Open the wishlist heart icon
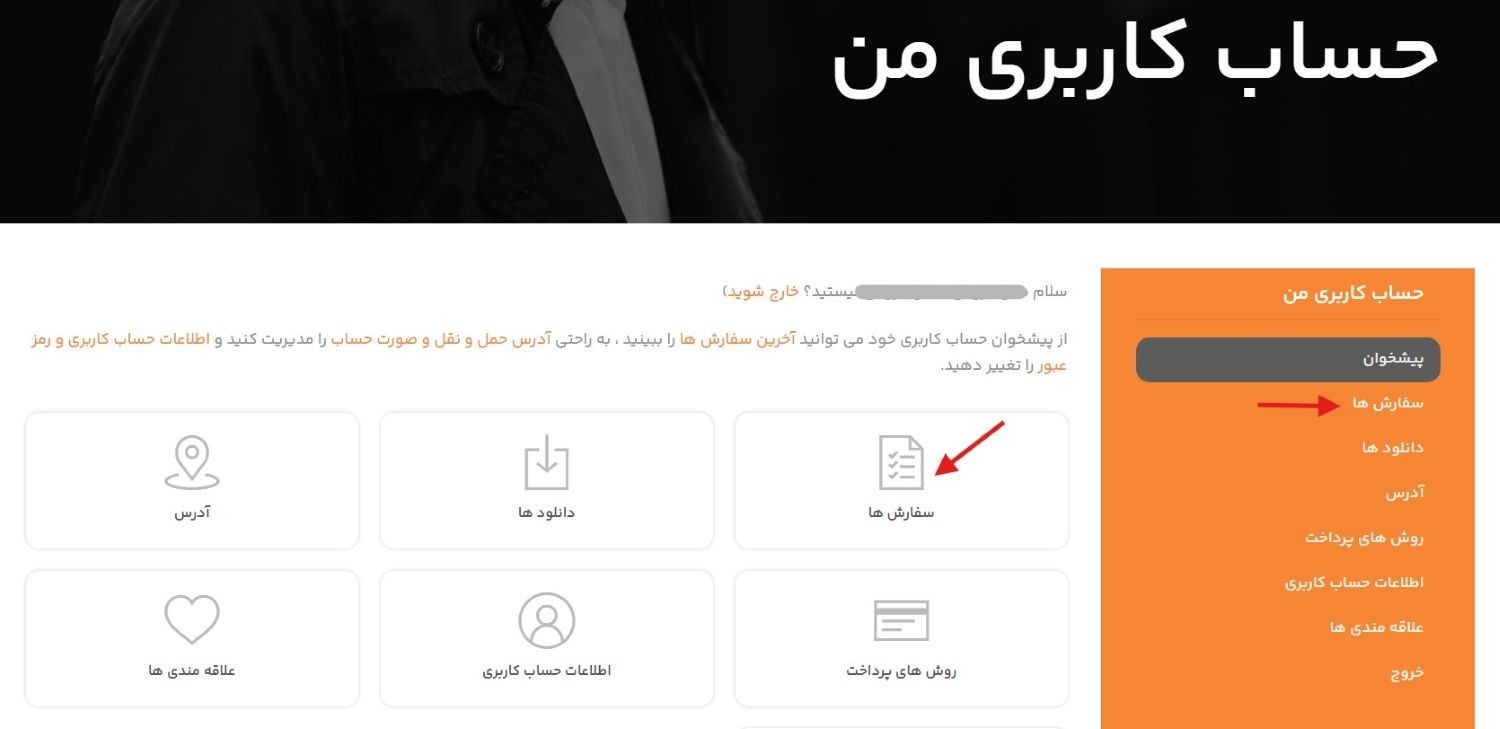Image resolution: width=1500 pixels, height=729 pixels. pos(192,621)
